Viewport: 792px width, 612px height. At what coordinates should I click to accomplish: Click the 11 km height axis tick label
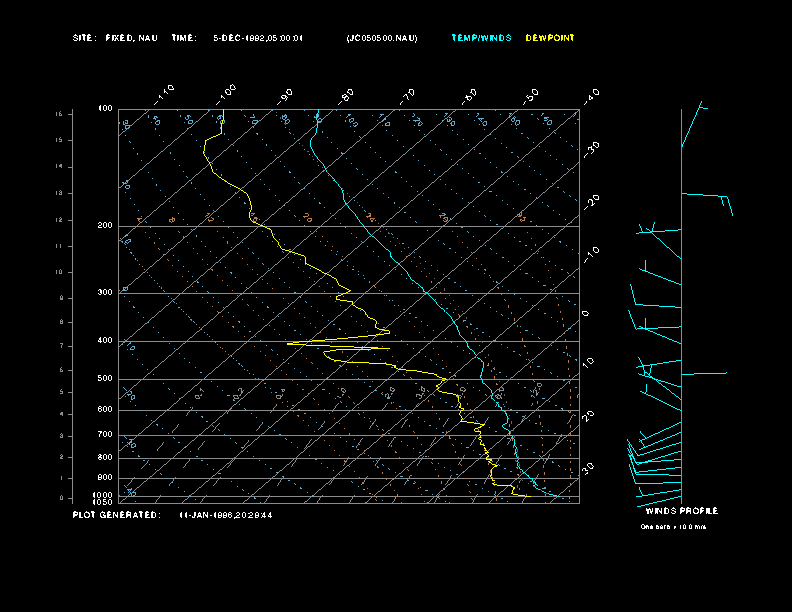[x=59, y=246]
